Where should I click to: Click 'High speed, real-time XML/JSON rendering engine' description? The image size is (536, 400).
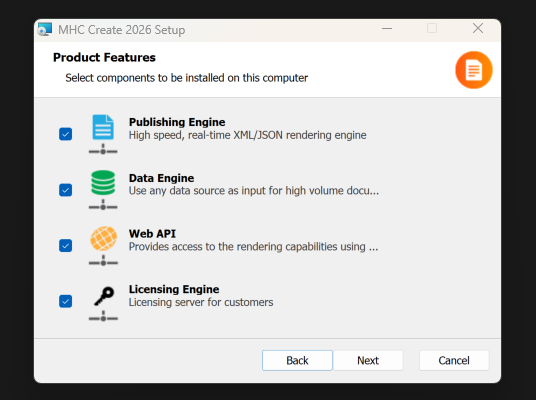click(247, 135)
